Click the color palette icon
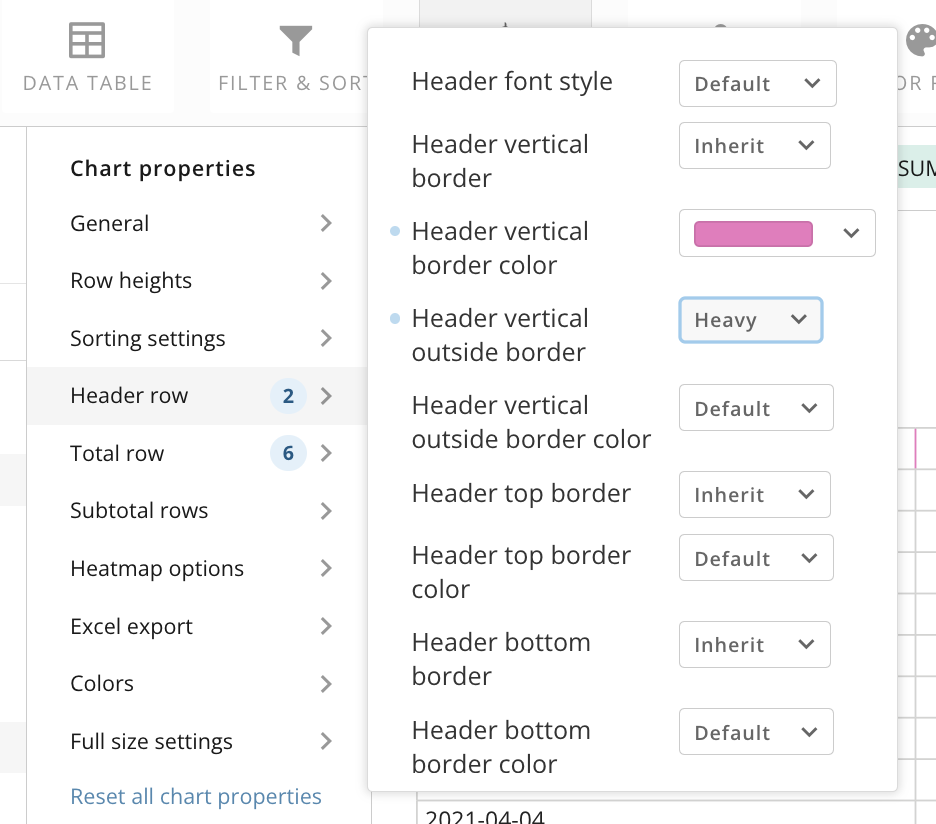The image size is (936, 824). 919,41
